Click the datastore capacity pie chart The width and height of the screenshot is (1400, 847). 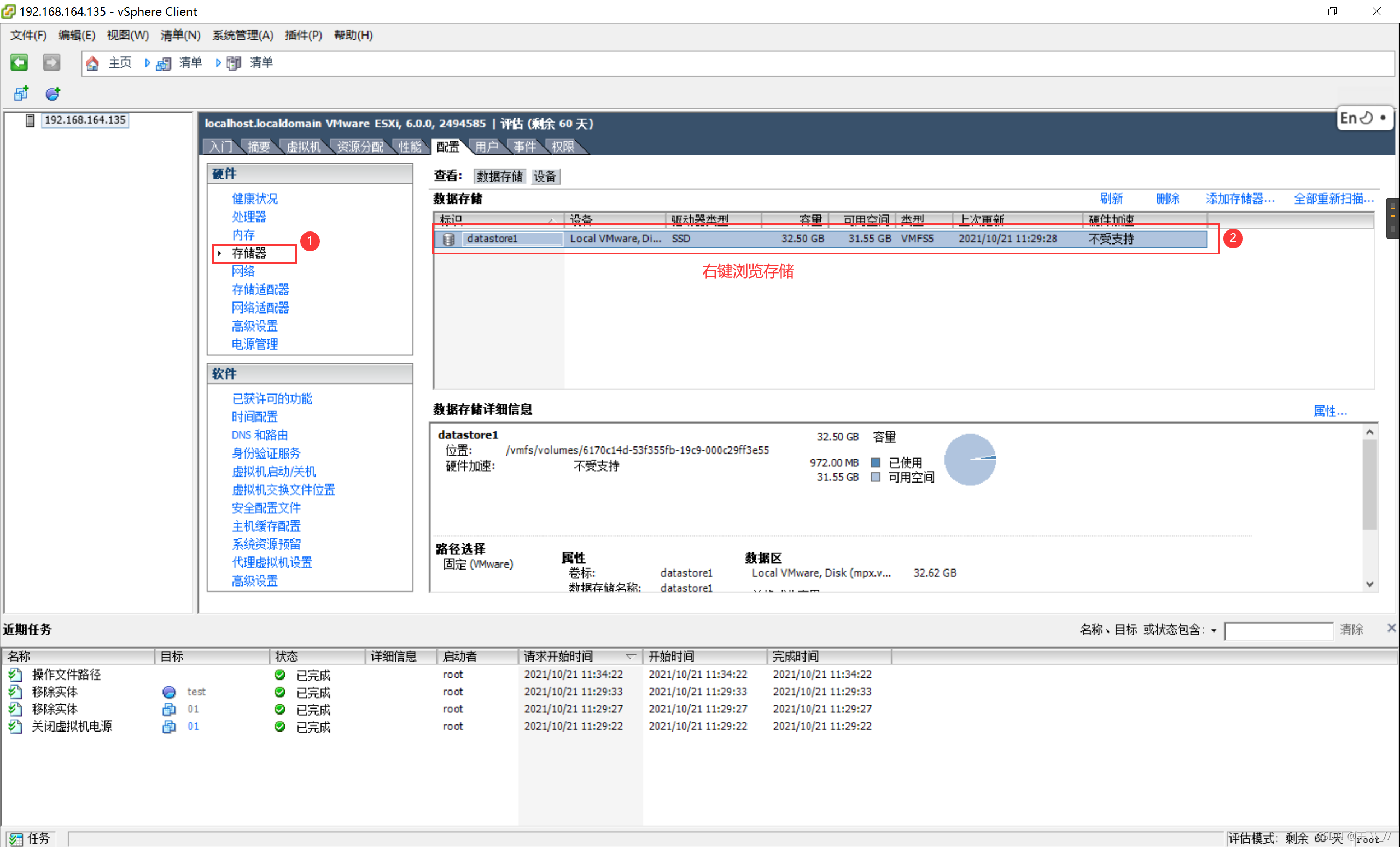[x=970, y=459]
